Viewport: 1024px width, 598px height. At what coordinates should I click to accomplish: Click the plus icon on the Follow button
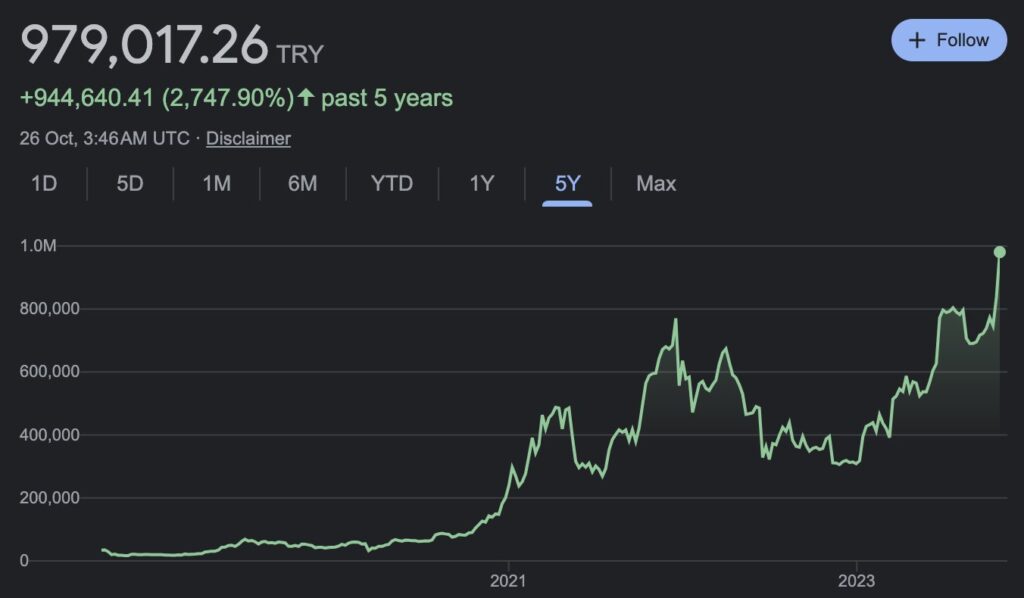pos(916,40)
